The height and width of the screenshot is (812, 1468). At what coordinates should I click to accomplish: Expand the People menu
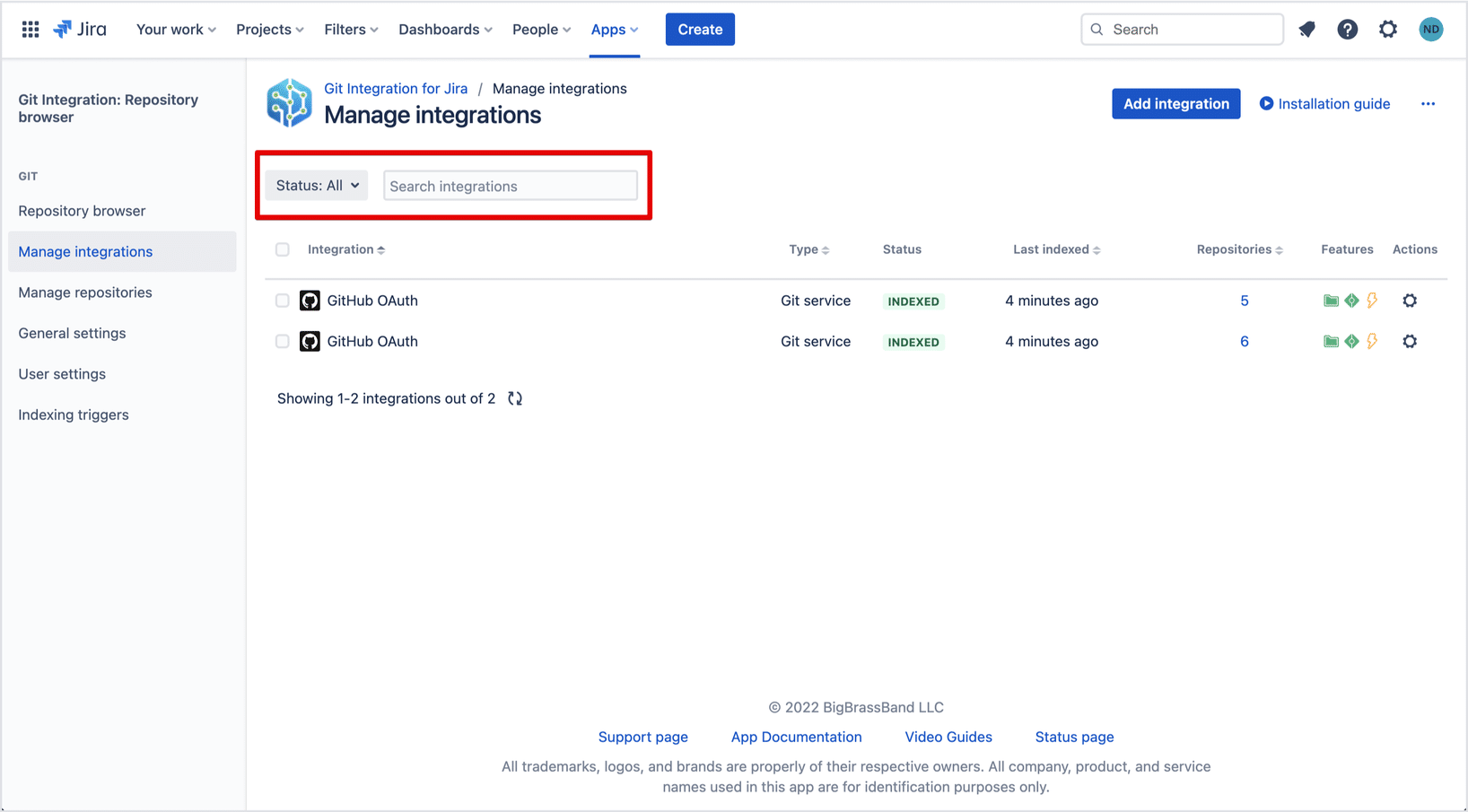click(541, 30)
